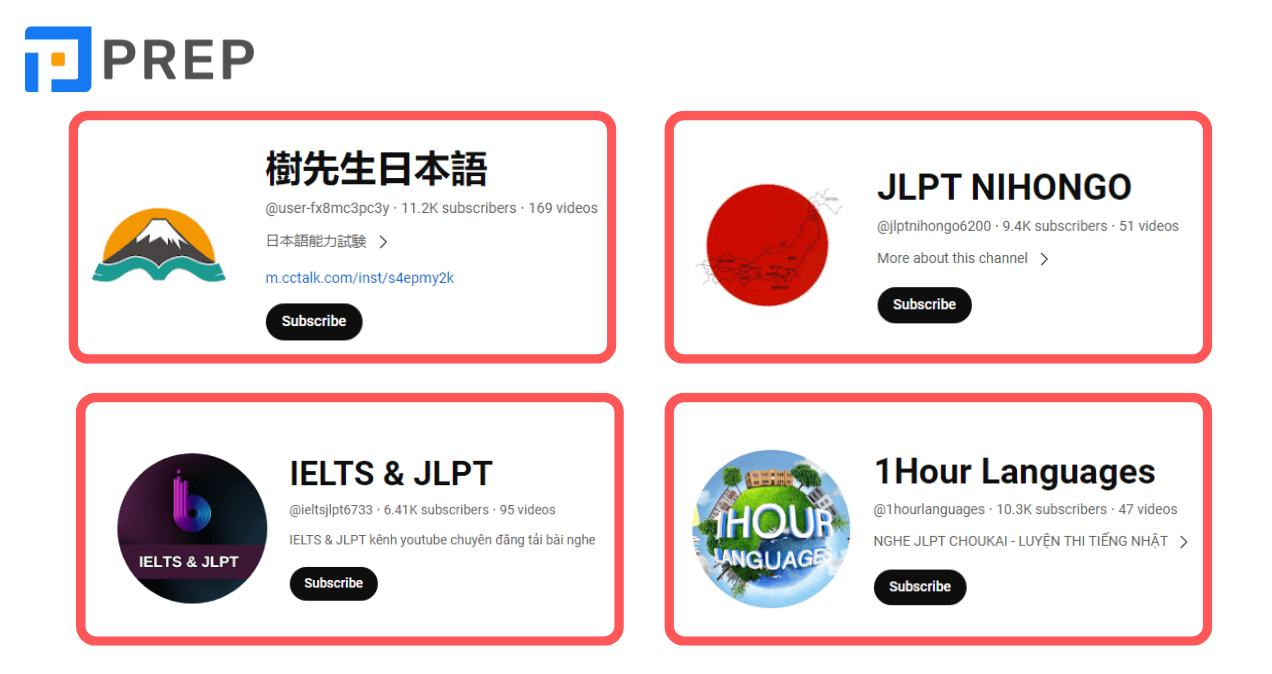Expand the More about this channel chevron
Screen dimensions: 1272x674
[x=1044, y=258]
